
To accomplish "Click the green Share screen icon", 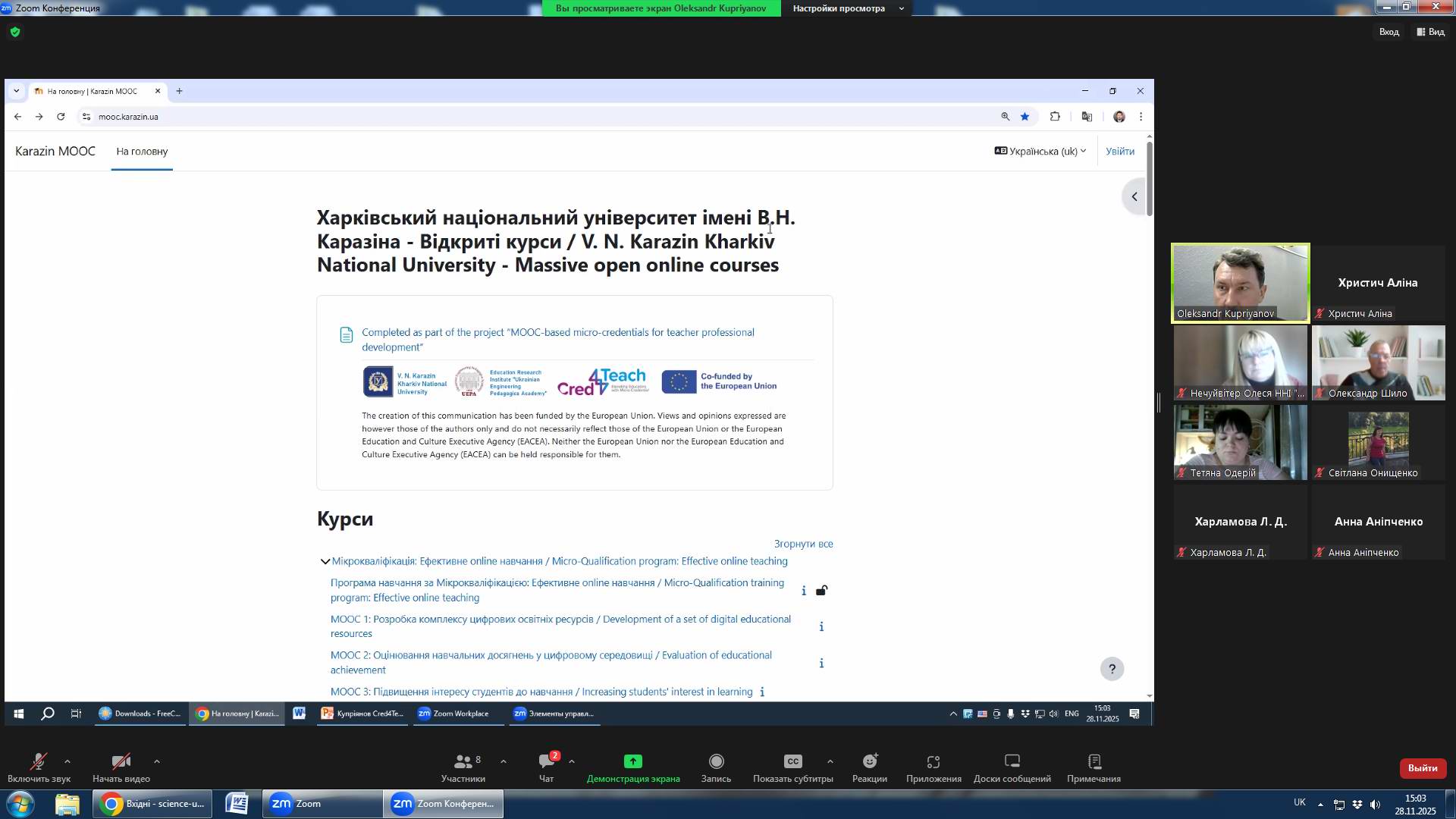I will (x=633, y=761).
